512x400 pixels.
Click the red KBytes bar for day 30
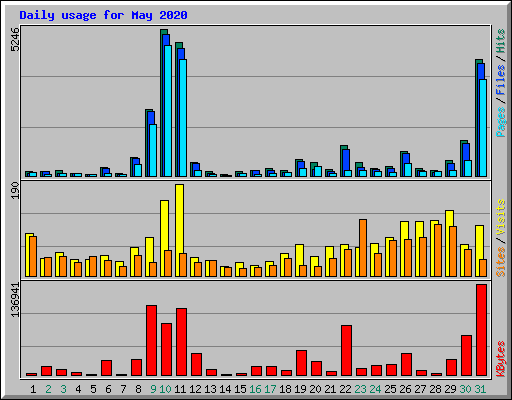point(466,356)
